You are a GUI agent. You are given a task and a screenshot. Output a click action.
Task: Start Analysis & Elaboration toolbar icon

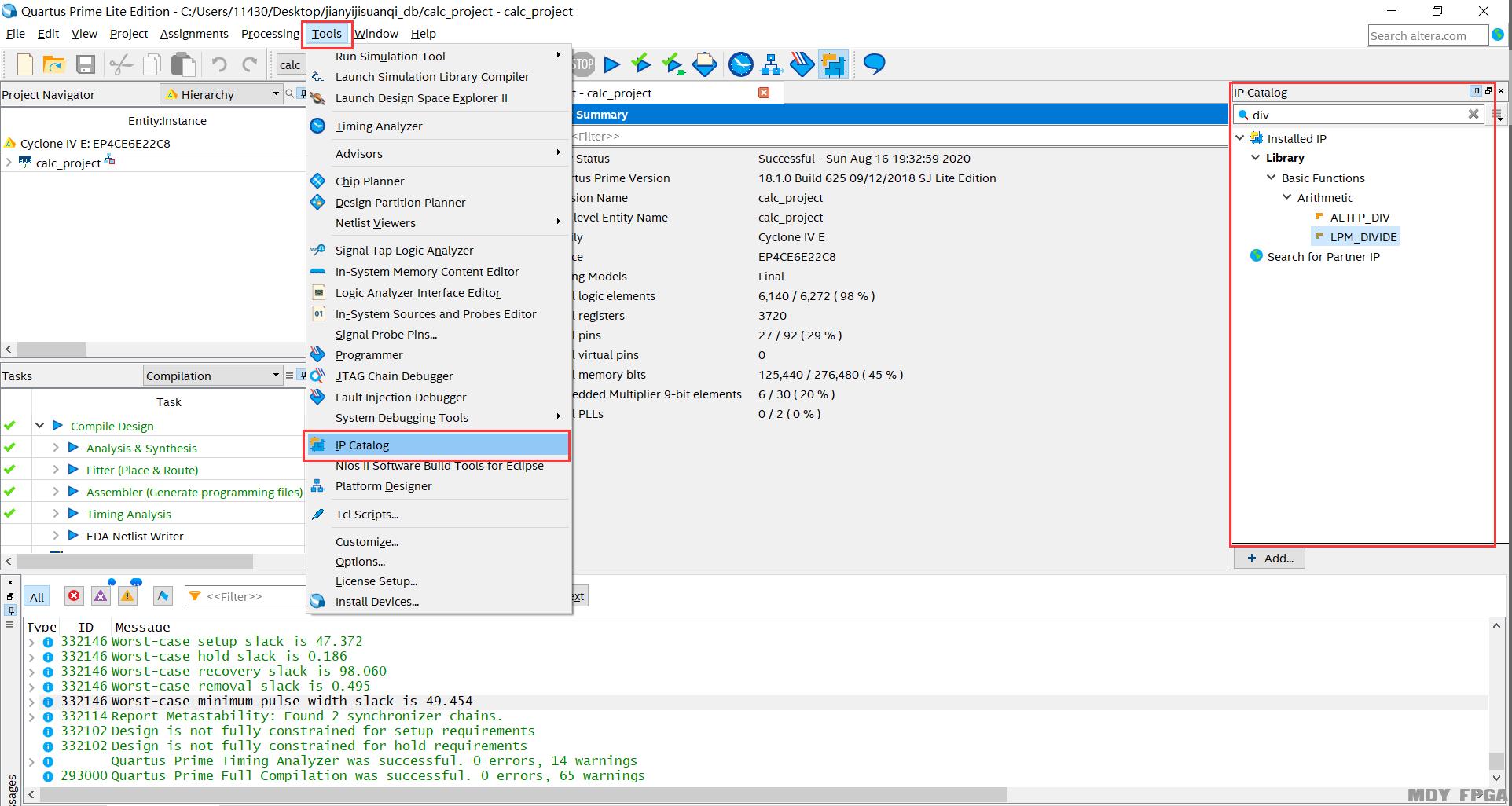point(642,64)
